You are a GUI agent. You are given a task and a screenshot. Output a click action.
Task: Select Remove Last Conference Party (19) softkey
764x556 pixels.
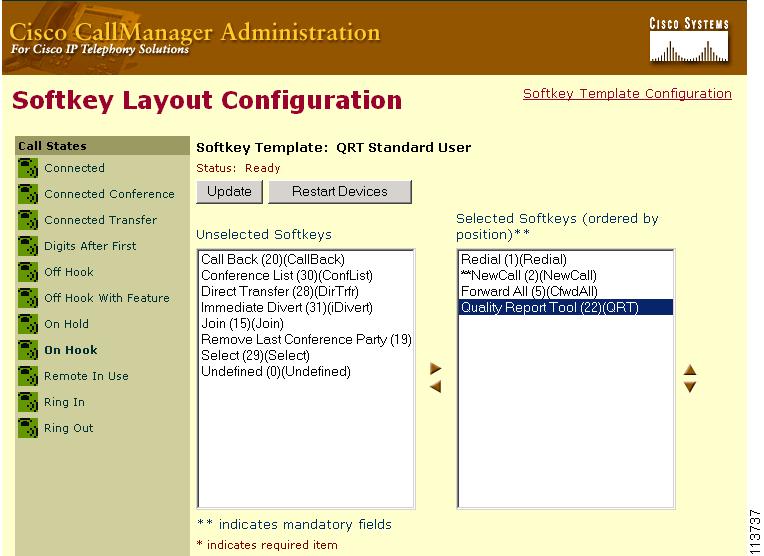[x=306, y=339]
